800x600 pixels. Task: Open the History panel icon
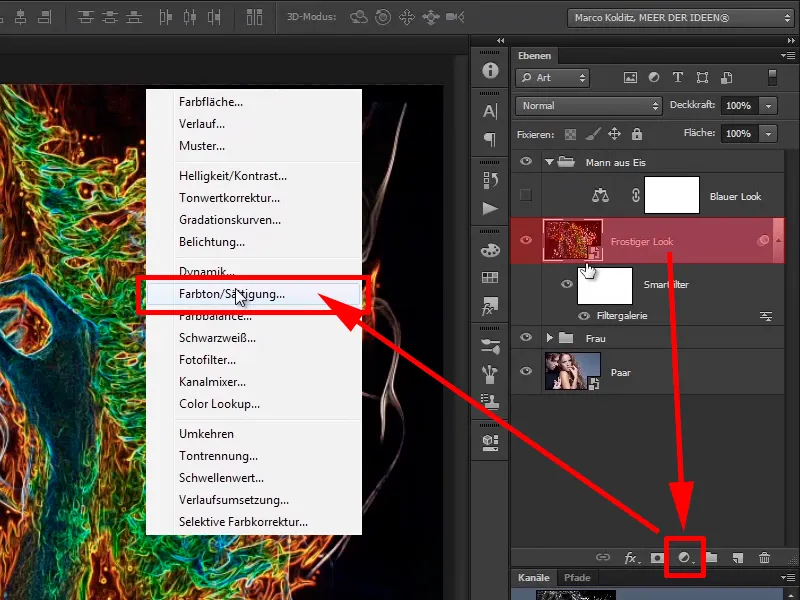490,180
